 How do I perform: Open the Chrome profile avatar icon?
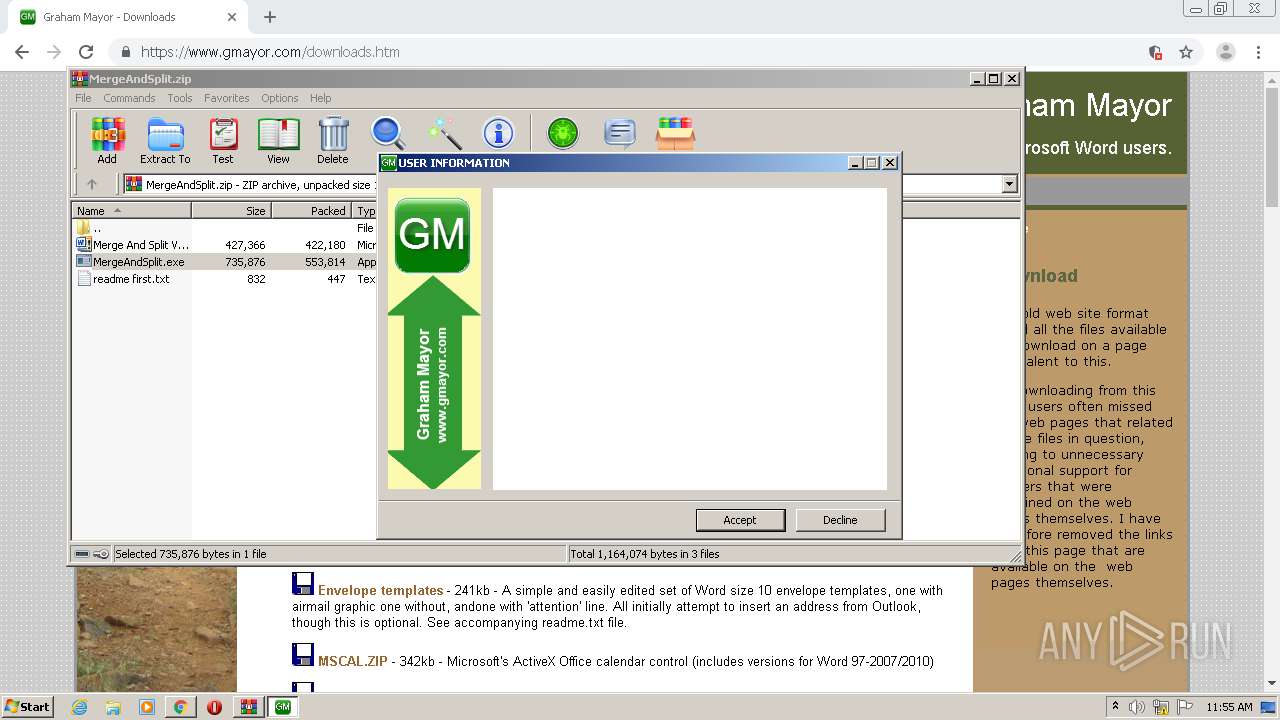[x=1226, y=52]
